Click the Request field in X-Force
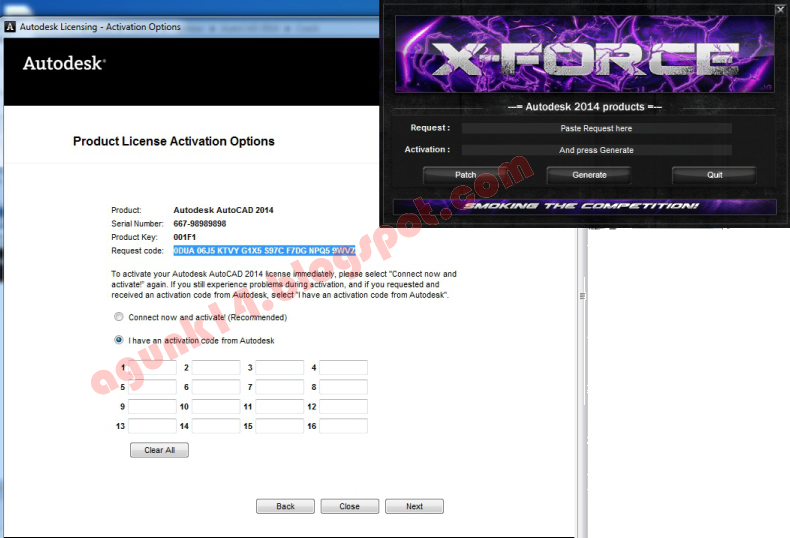Screen dimensions: 790x538 tap(597, 128)
